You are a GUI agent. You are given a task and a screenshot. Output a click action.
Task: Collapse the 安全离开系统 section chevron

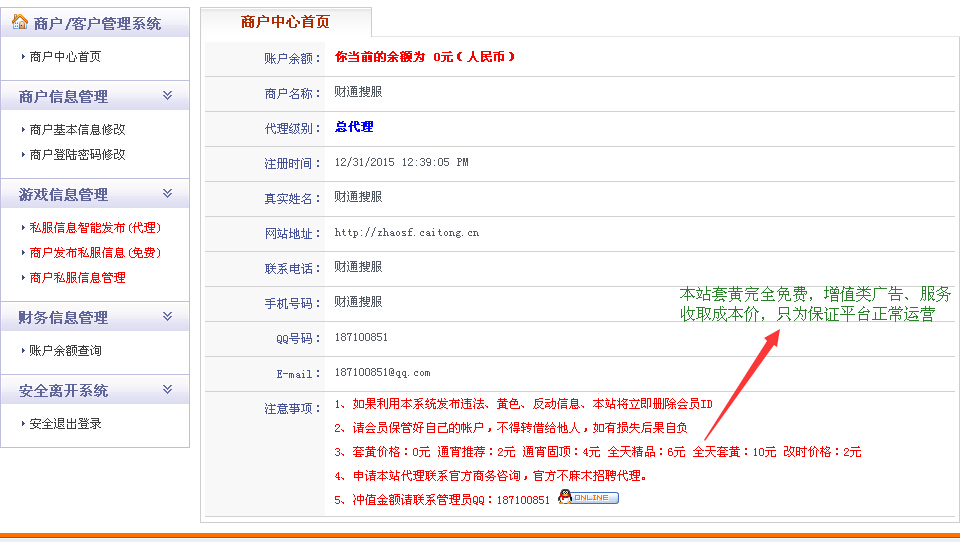pos(167,390)
